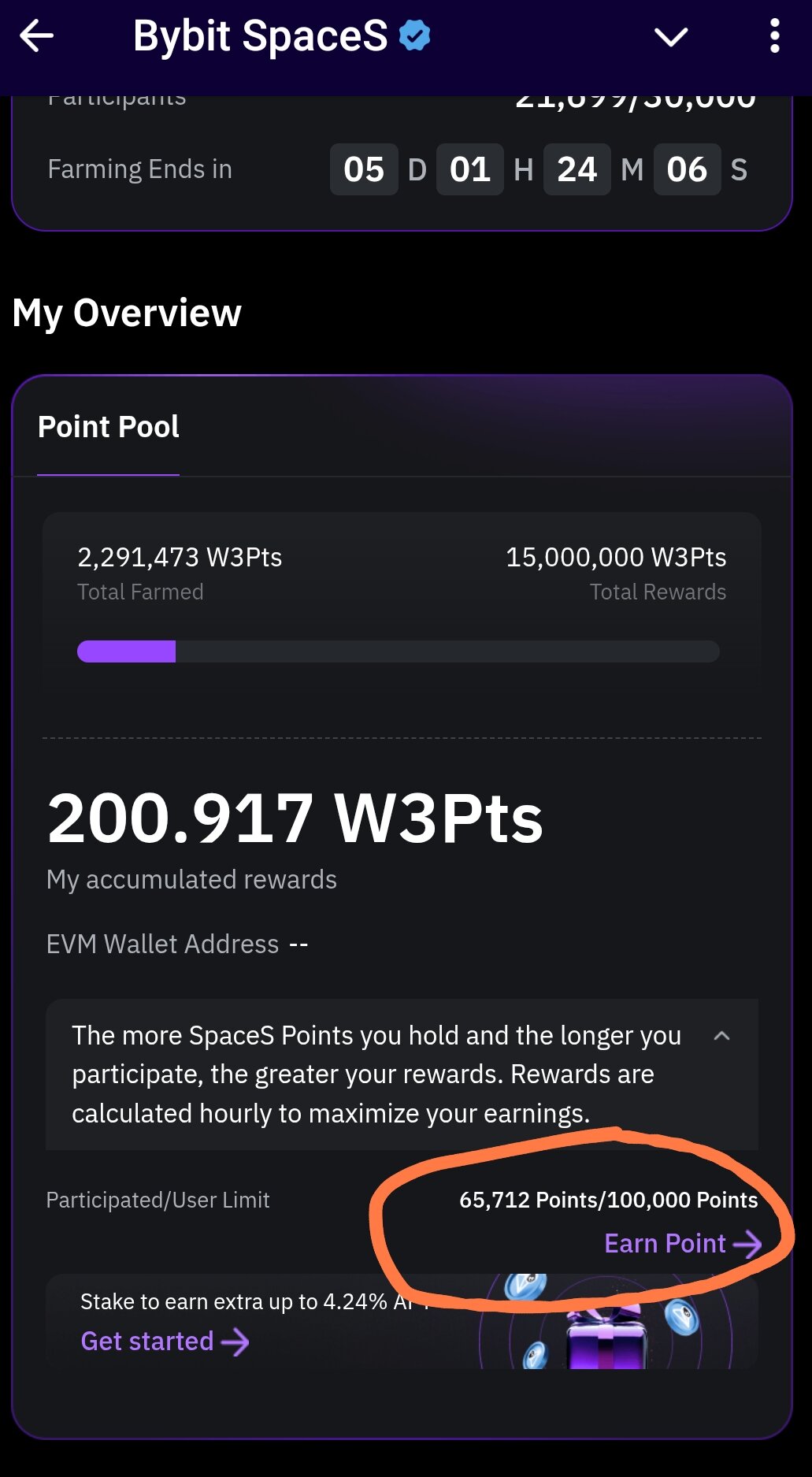
Task: Tap the EVM Wallet Address field
Action: [177, 944]
